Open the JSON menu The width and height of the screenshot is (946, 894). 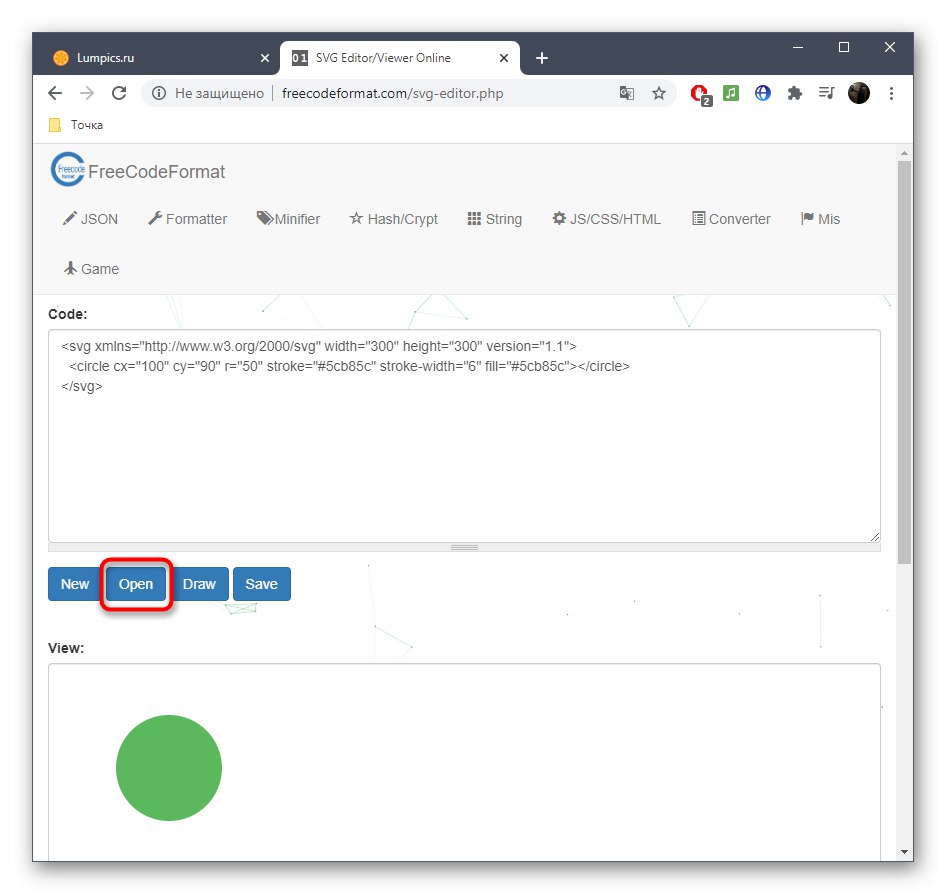point(90,219)
